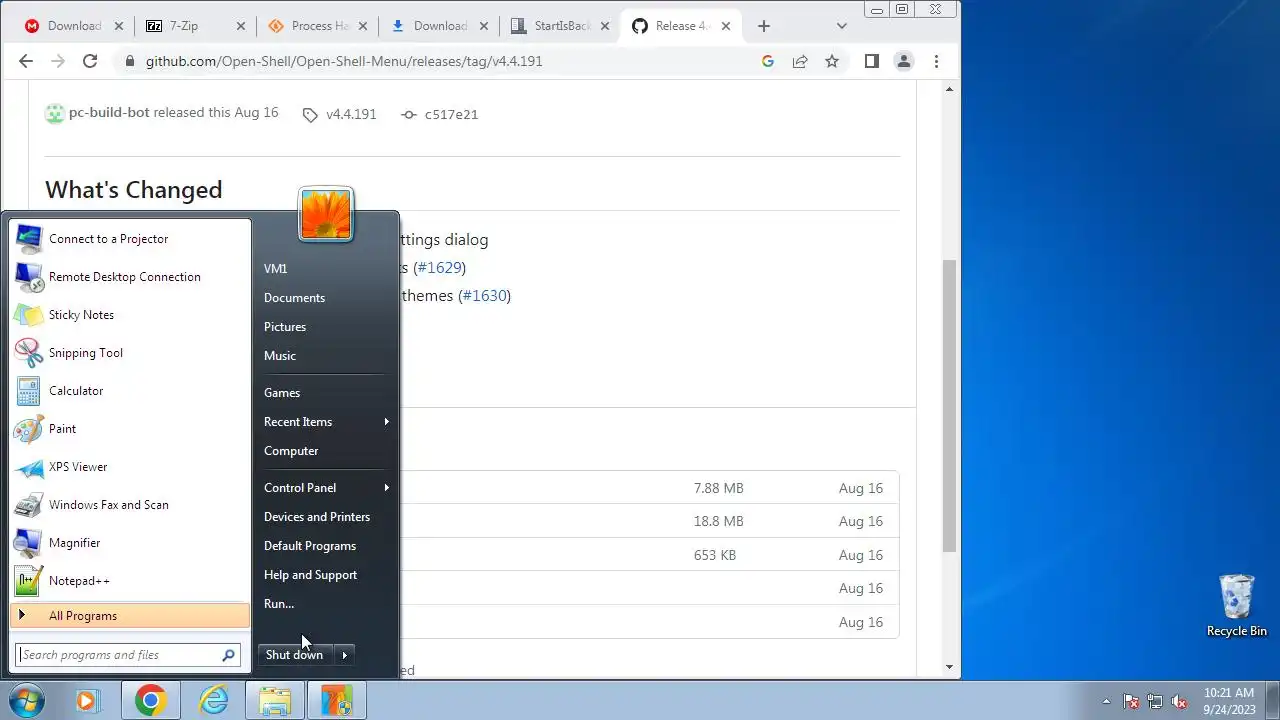
Task: Switch to the StartIsBack tab
Action: 560,26
